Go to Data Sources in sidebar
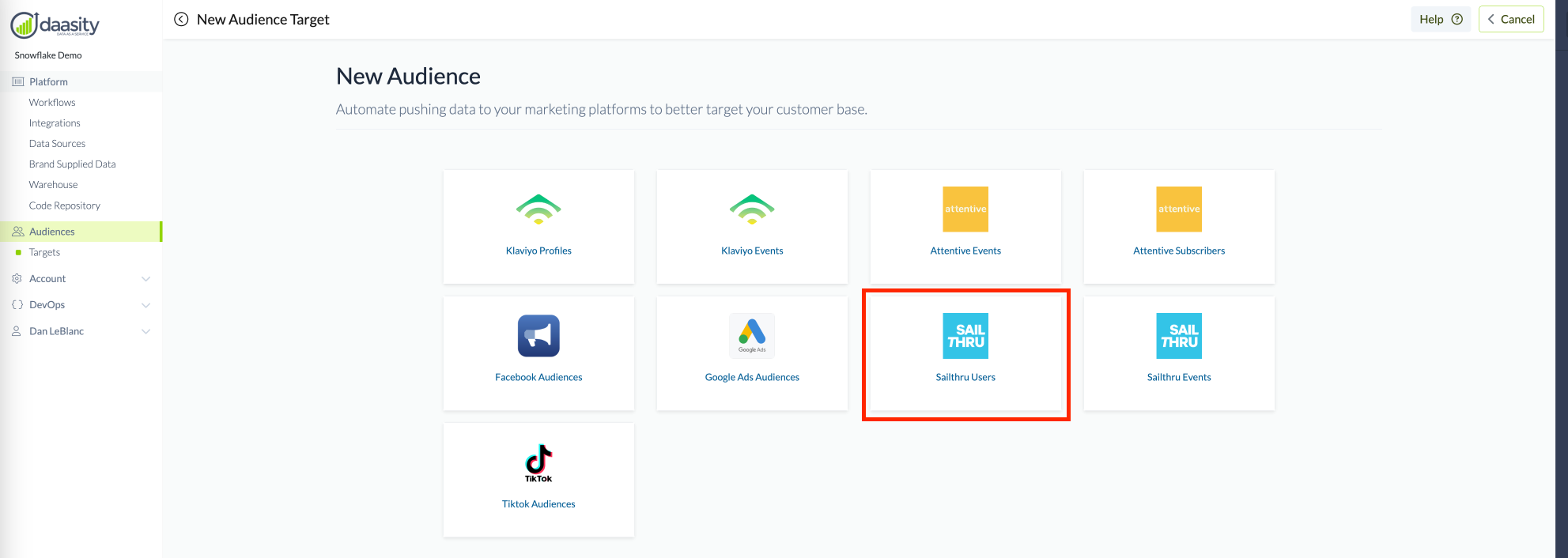 click(x=57, y=144)
